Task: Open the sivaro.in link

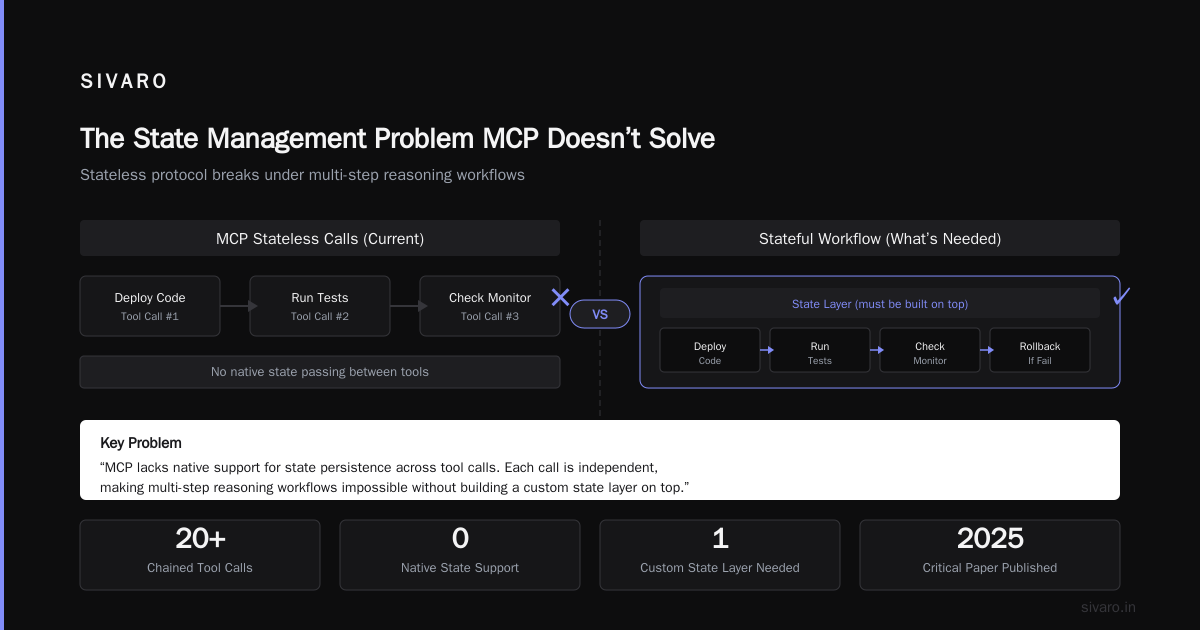Action: pos(1109,607)
